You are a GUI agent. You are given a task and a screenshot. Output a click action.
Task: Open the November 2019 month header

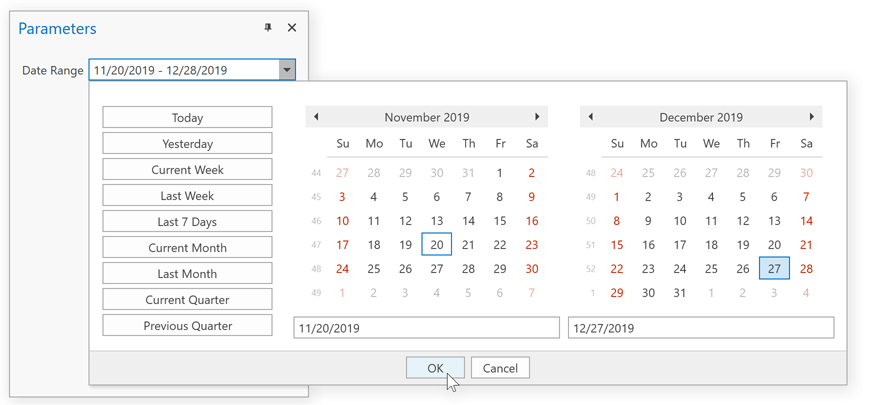pyautogui.click(x=427, y=118)
